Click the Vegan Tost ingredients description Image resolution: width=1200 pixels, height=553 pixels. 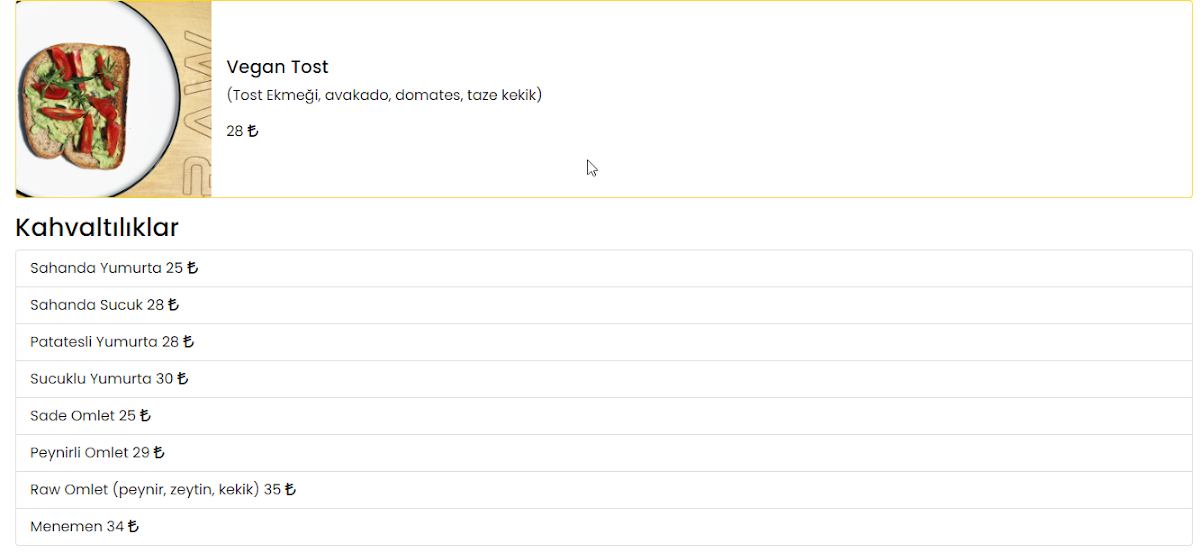(x=384, y=95)
